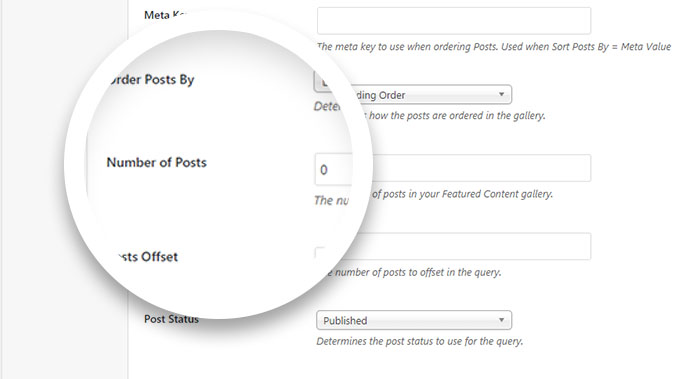Click the 'Order Posts By' label
Screen dimensions: 686x379
click(150, 80)
